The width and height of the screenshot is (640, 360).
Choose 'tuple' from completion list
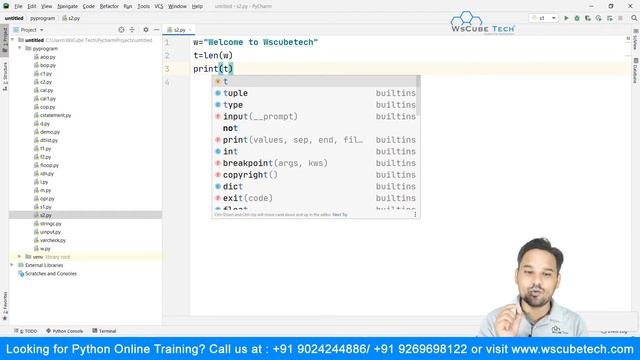(315, 93)
